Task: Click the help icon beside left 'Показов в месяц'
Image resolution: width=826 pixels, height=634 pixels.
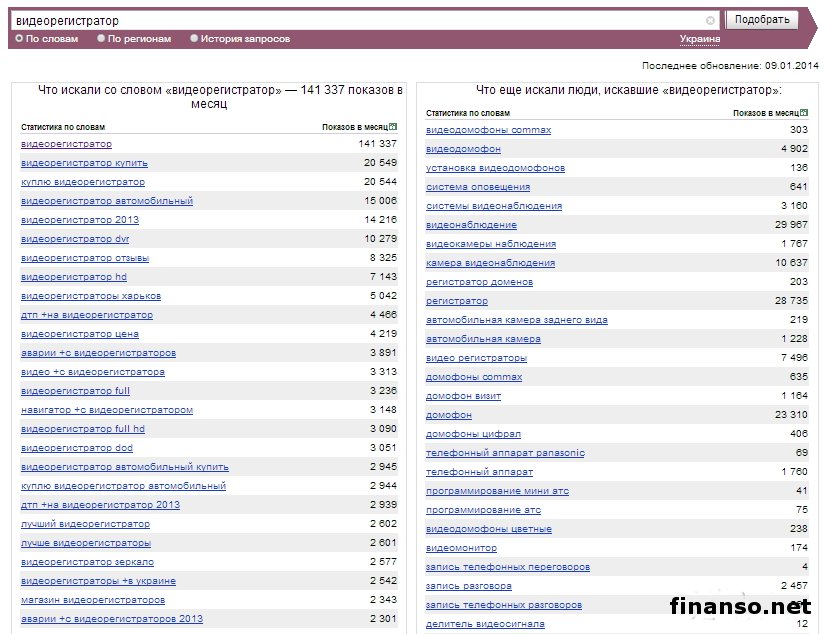Action: pos(393,127)
